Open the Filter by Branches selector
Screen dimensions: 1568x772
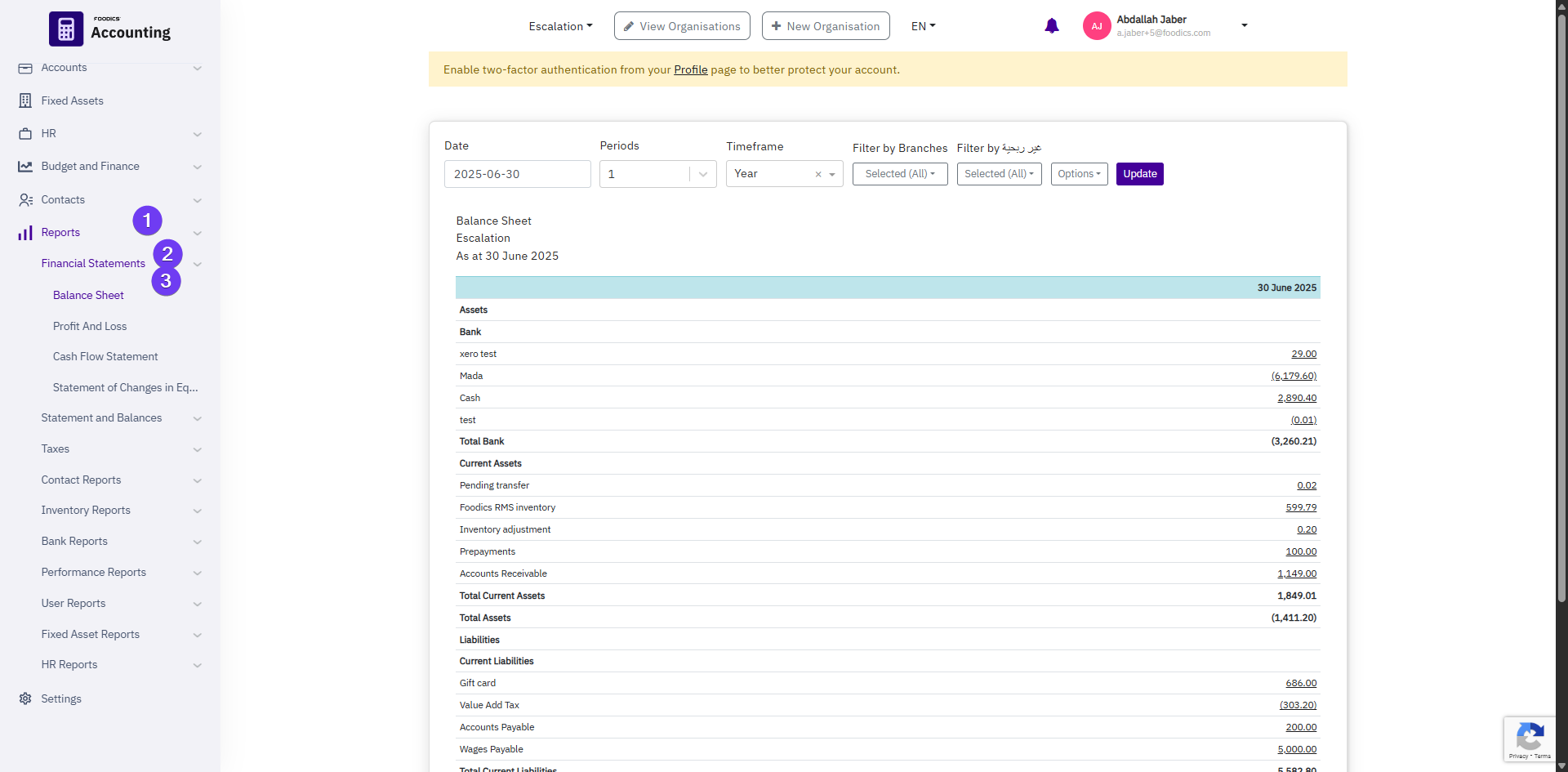(x=899, y=174)
